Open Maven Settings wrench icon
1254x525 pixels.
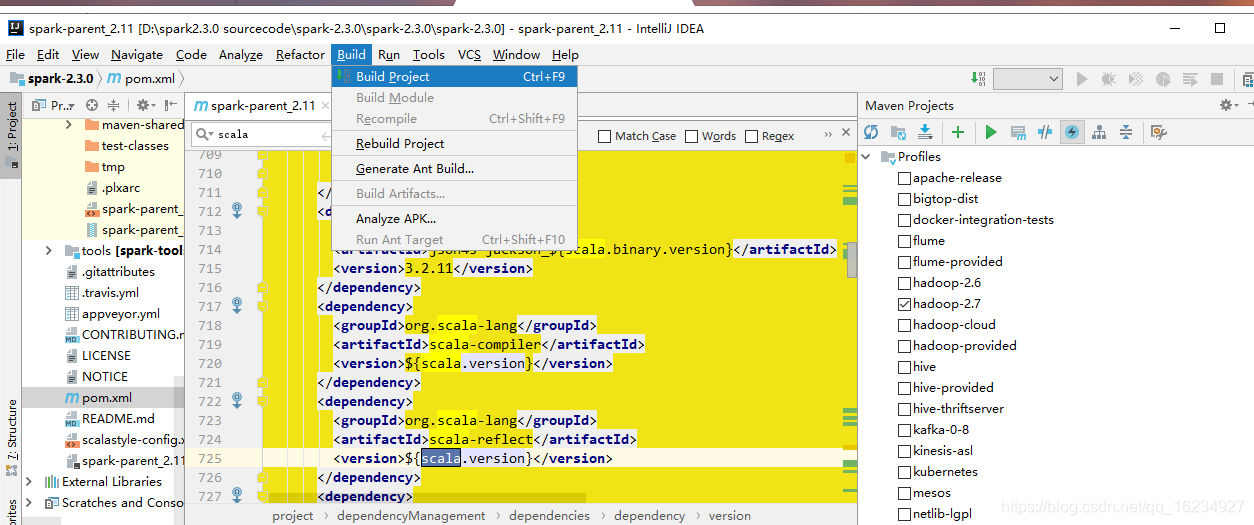[1159, 132]
